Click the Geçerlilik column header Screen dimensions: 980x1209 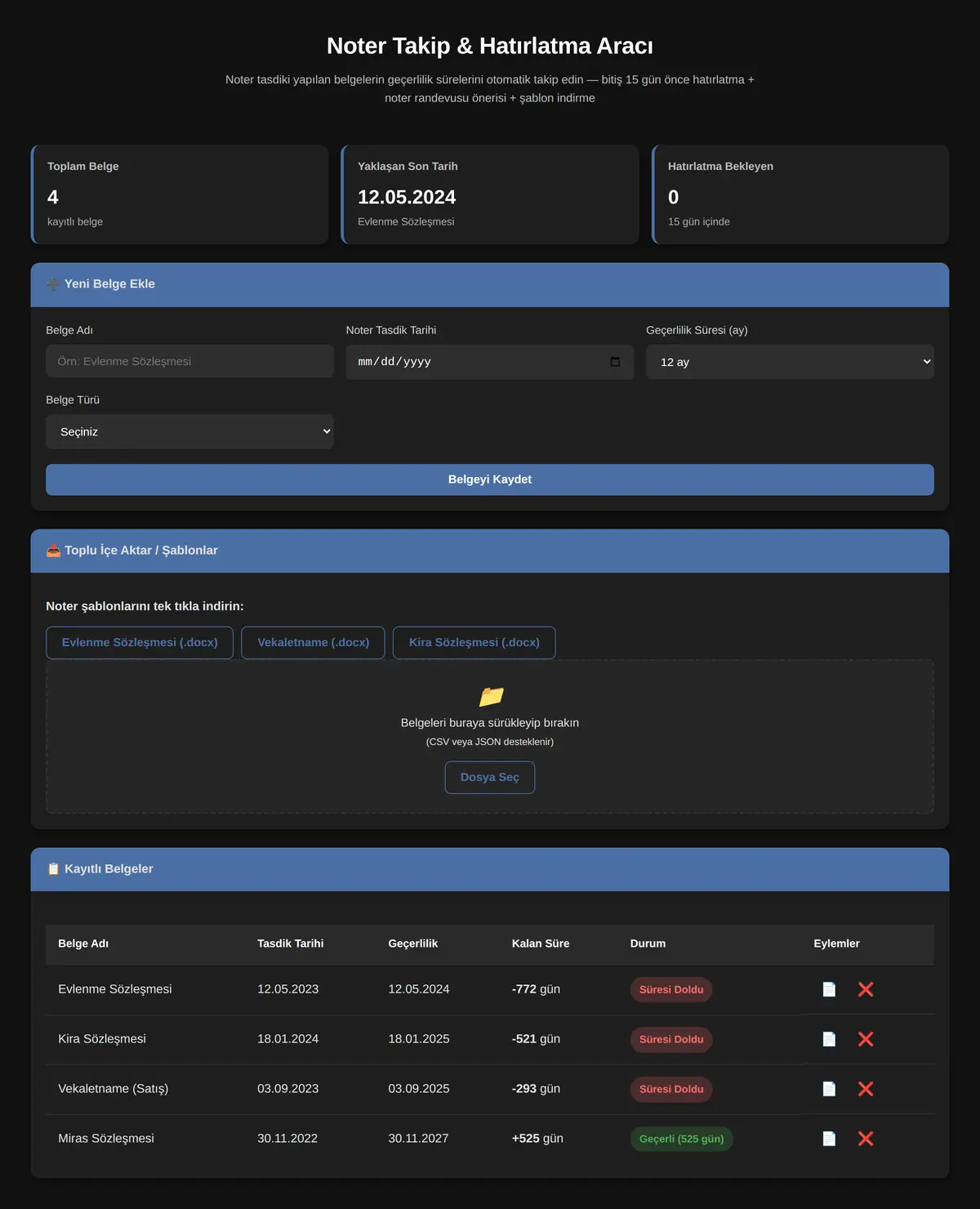click(413, 944)
